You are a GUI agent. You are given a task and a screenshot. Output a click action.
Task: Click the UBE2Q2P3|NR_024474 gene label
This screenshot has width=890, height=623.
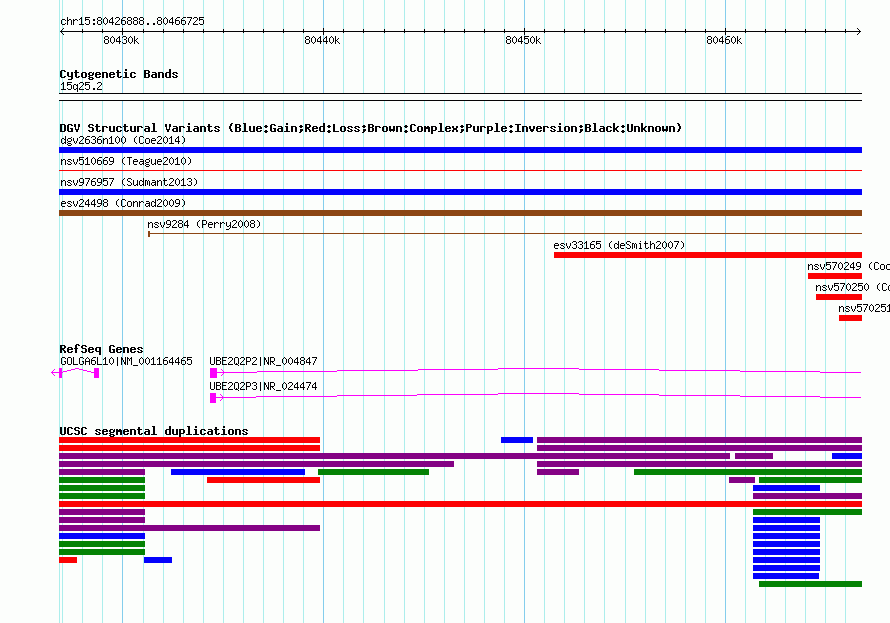(x=263, y=386)
